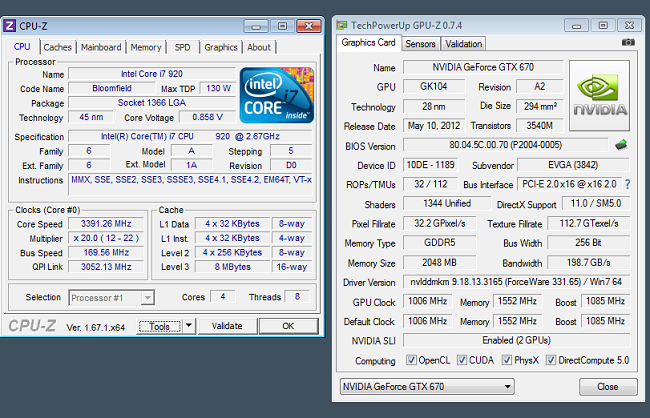Click the Tools button in CPU-Z
The width and height of the screenshot is (650, 418).
click(160, 326)
